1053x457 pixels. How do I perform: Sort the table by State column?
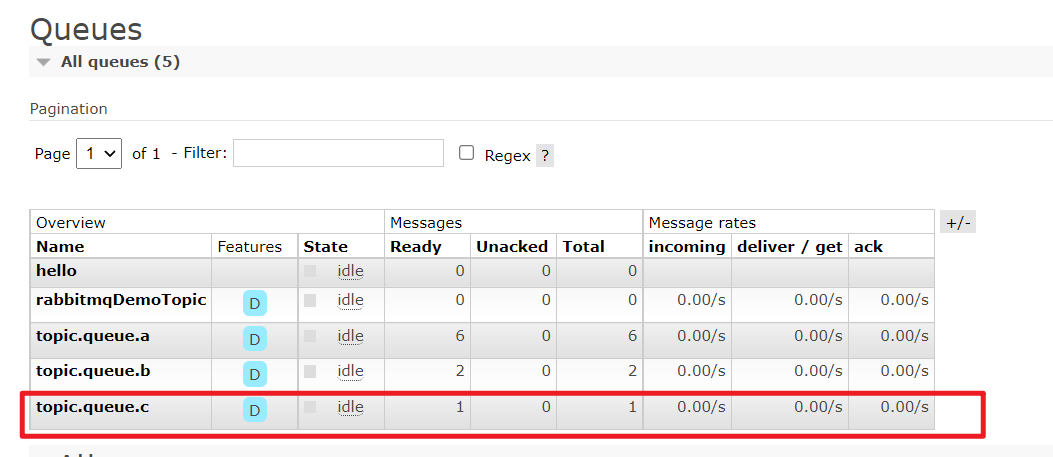(x=326, y=246)
